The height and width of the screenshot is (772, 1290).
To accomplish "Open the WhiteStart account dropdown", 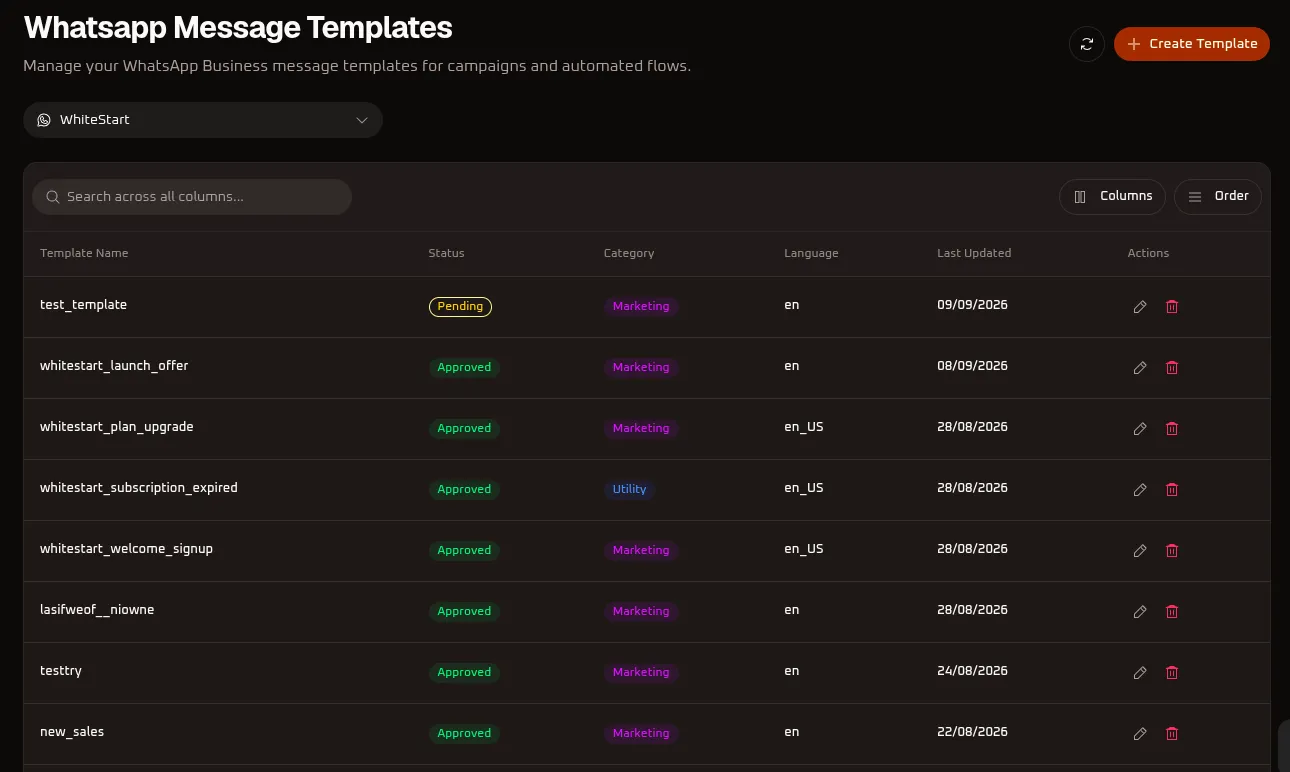I will 203,120.
